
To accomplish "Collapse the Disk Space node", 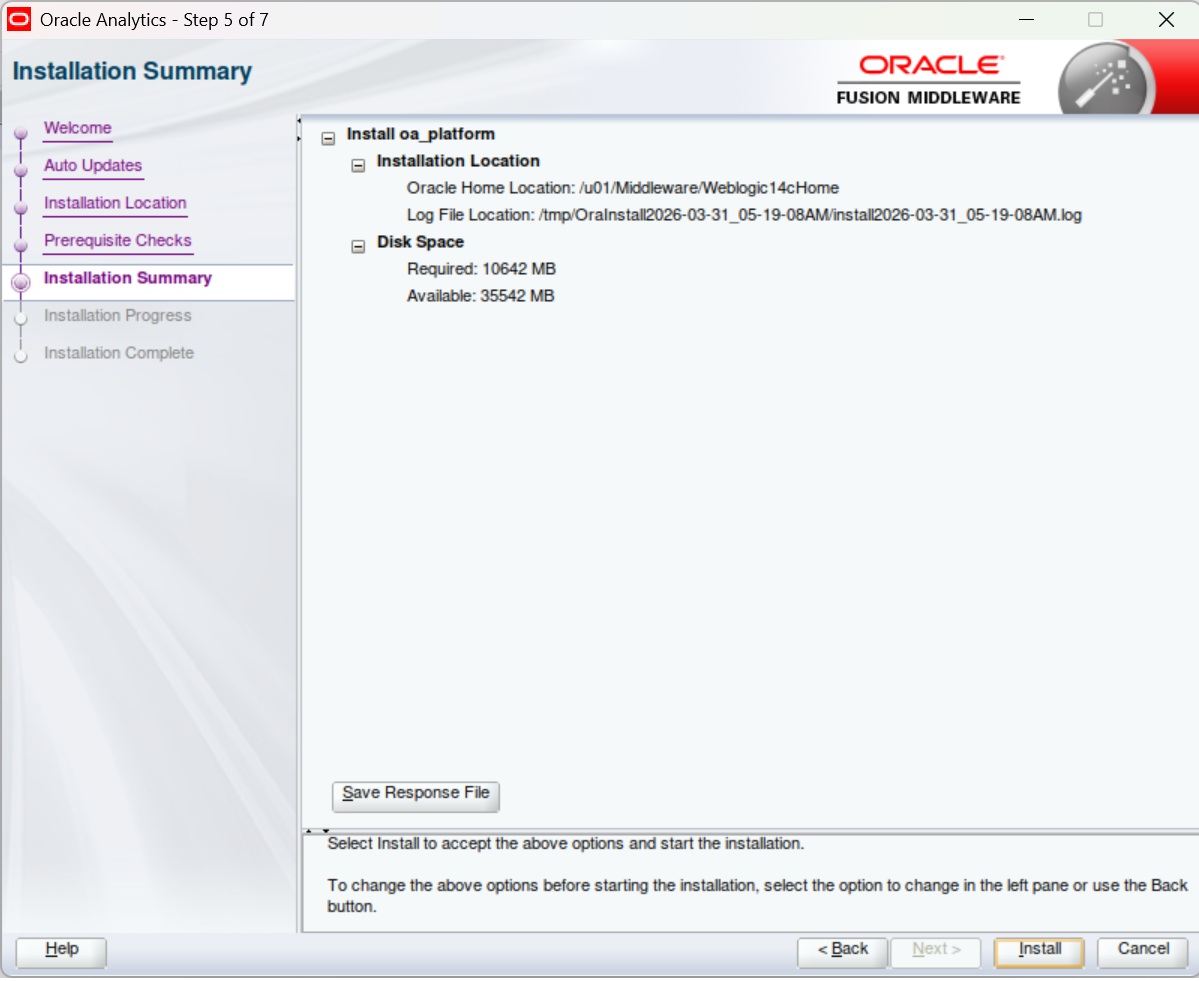I will [358, 246].
